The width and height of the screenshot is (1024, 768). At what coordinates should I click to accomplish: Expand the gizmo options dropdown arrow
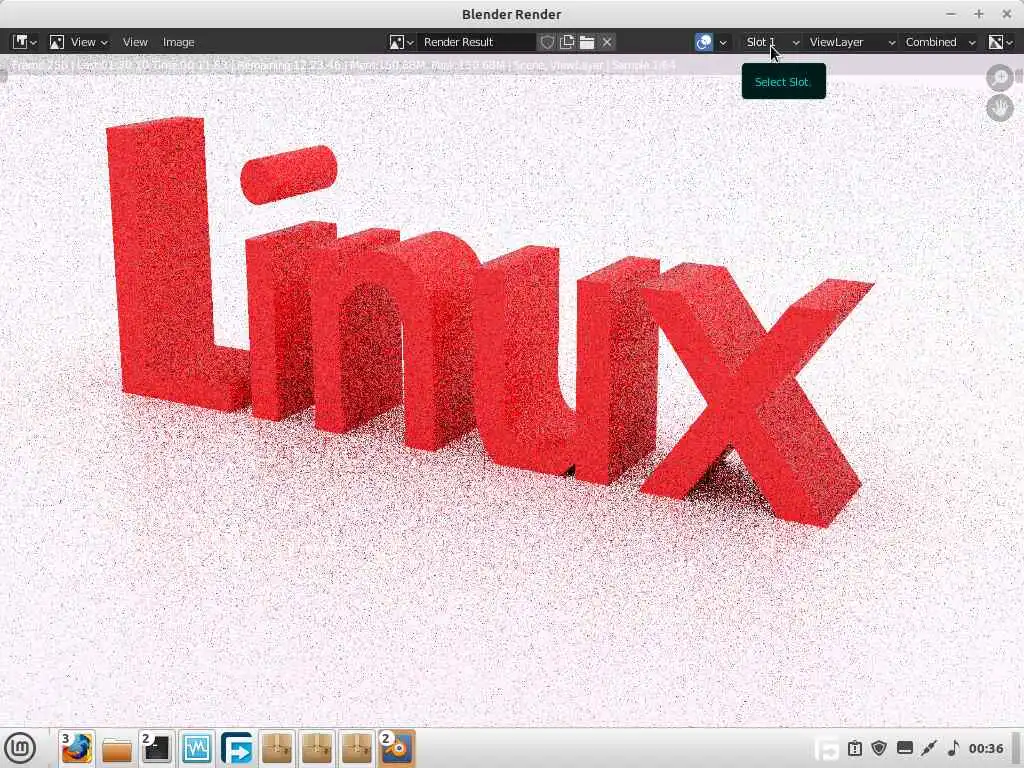pos(722,42)
